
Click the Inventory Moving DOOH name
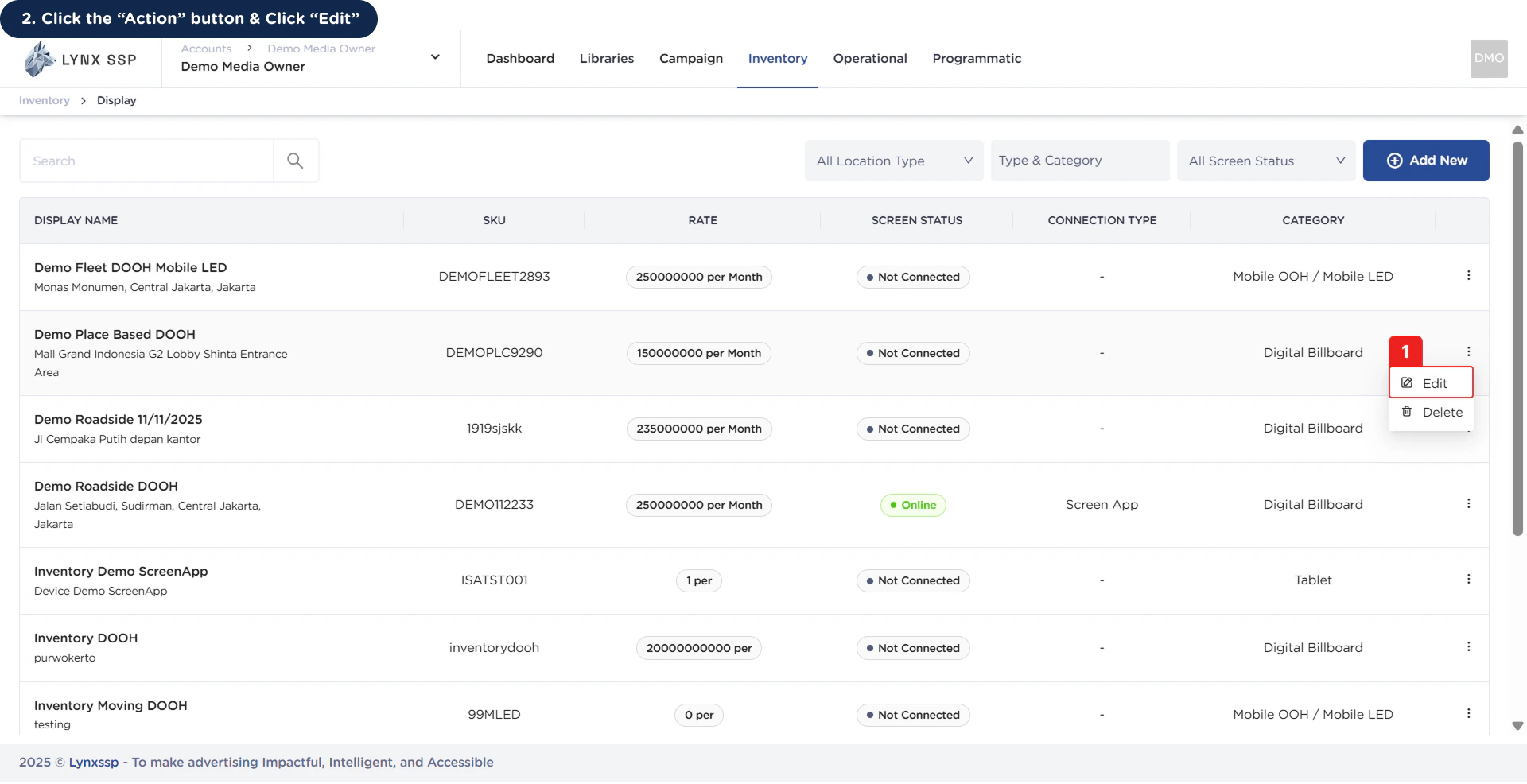click(111, 705)
